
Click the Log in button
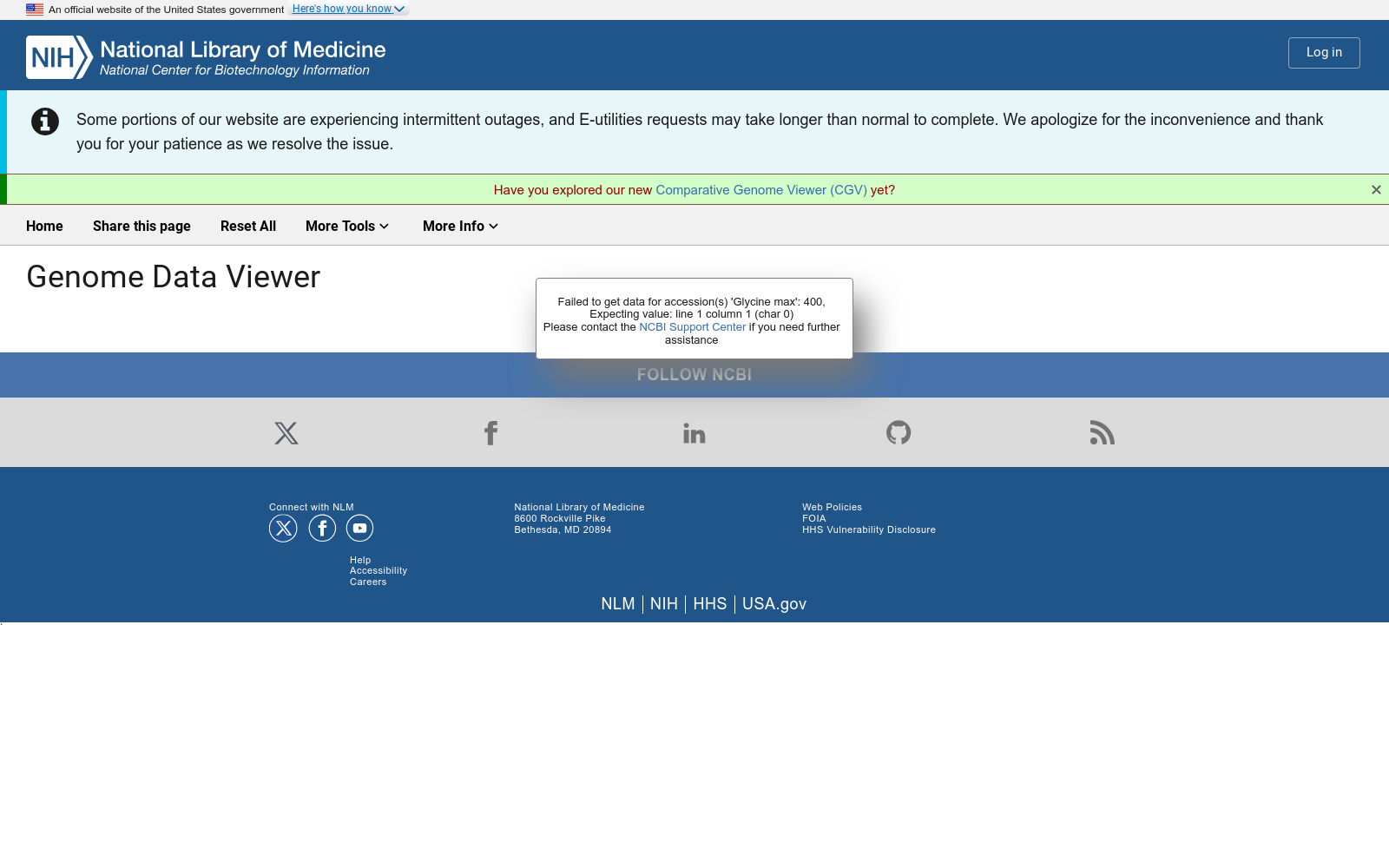click(x=1324, y=52)
